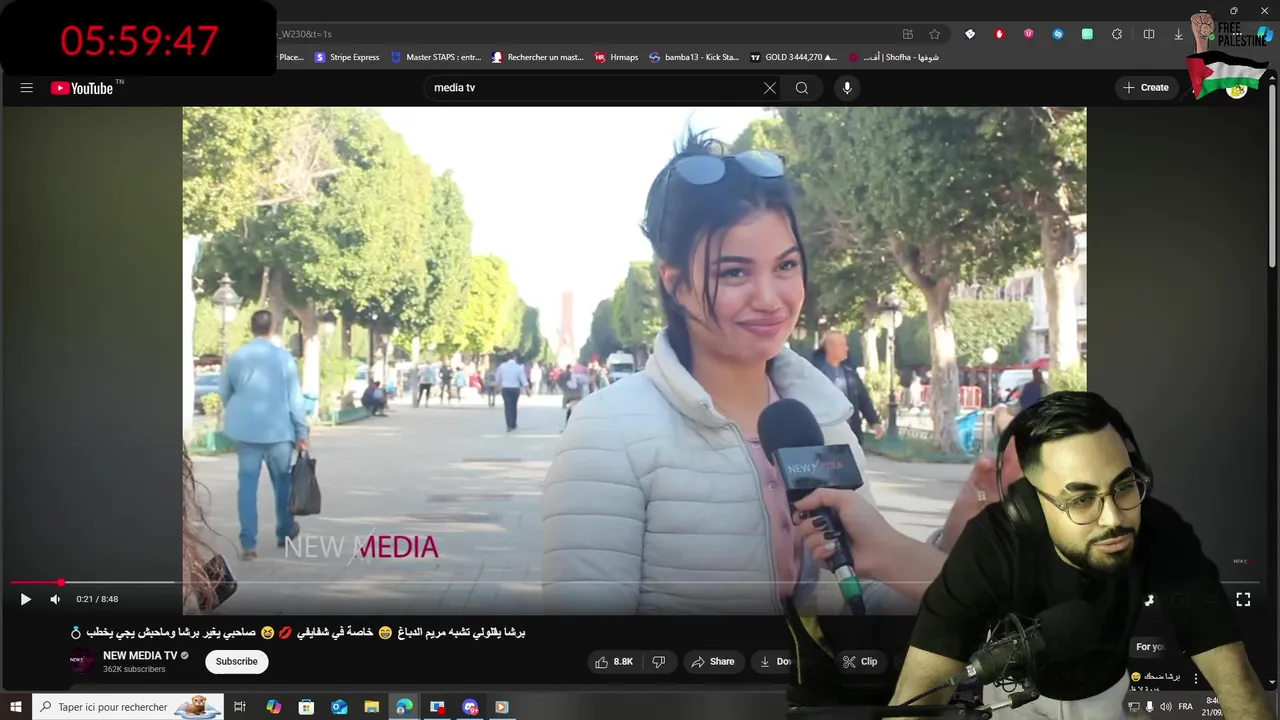Open Microsoft Store from the taskbar

point(307,707)
